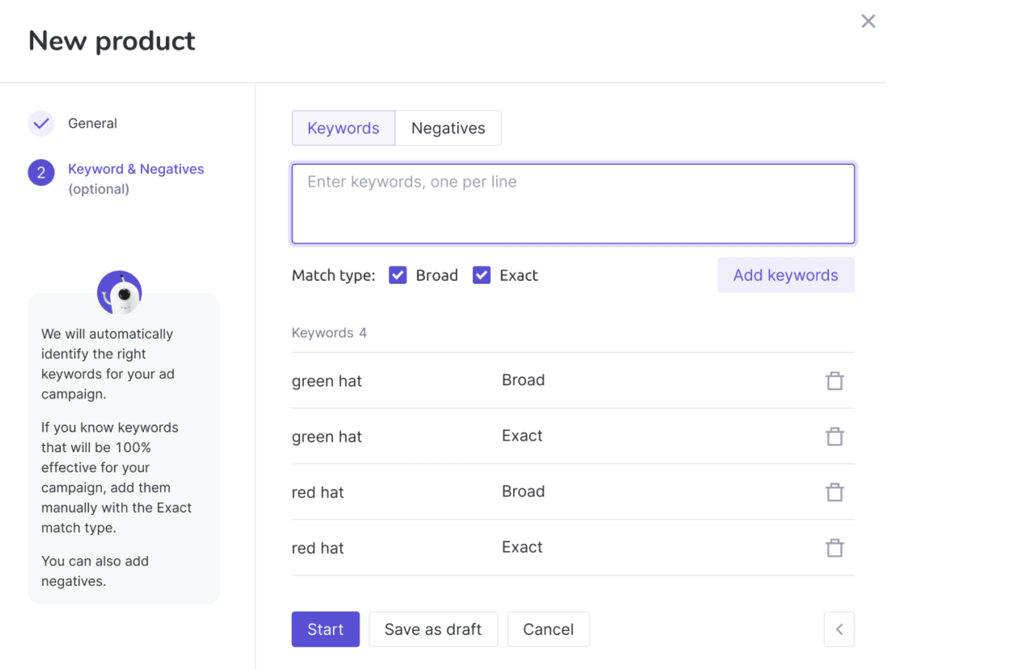Switch to the Keywords tab
The image size is (1010, 669).
tap(343, 128)
